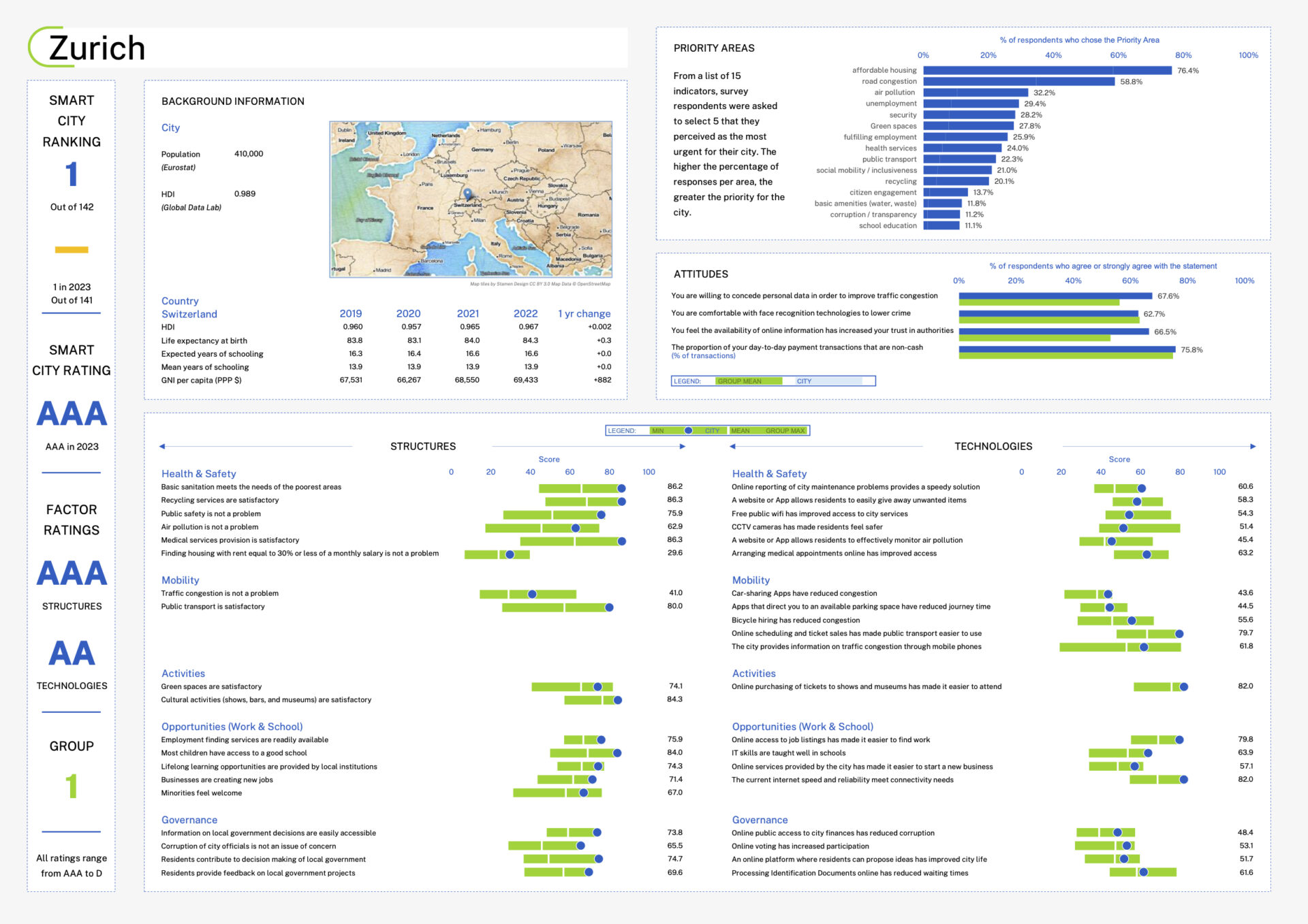Click the 75.8% non-cash payments value

tap(1192, 350)
